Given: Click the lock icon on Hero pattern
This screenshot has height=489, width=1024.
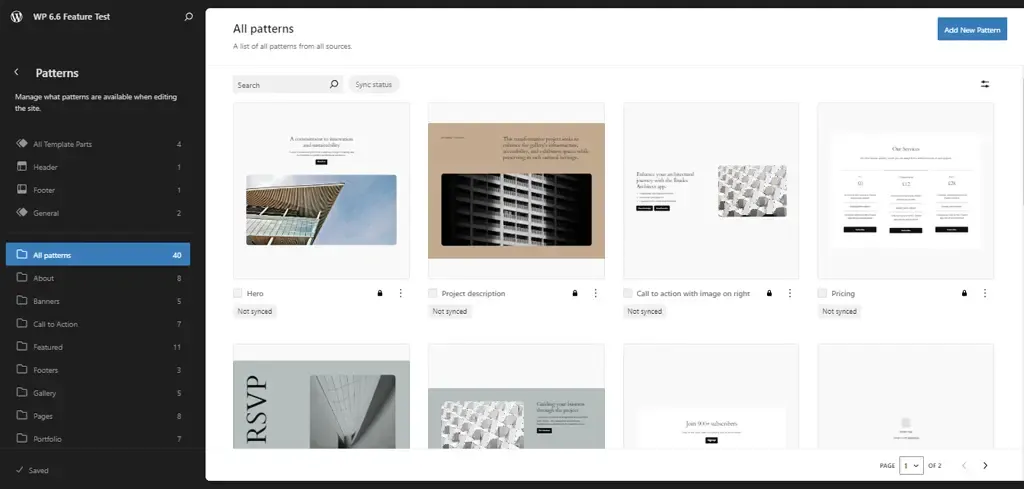Looking at the screenshot, I should (379, 293).
